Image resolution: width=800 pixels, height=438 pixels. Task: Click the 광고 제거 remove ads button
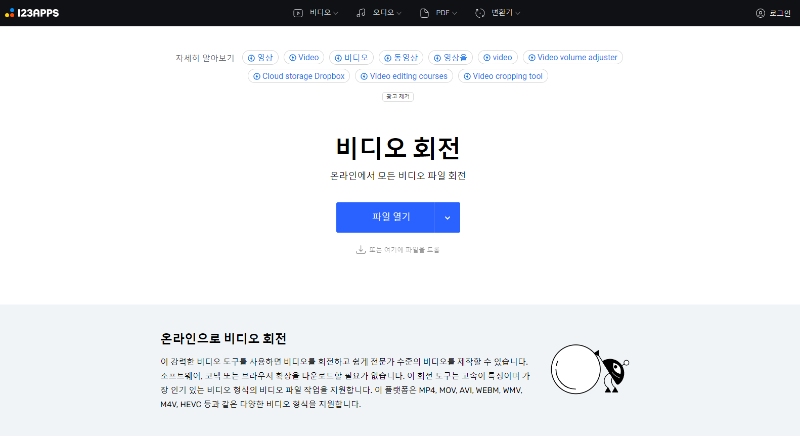(397, 96)
